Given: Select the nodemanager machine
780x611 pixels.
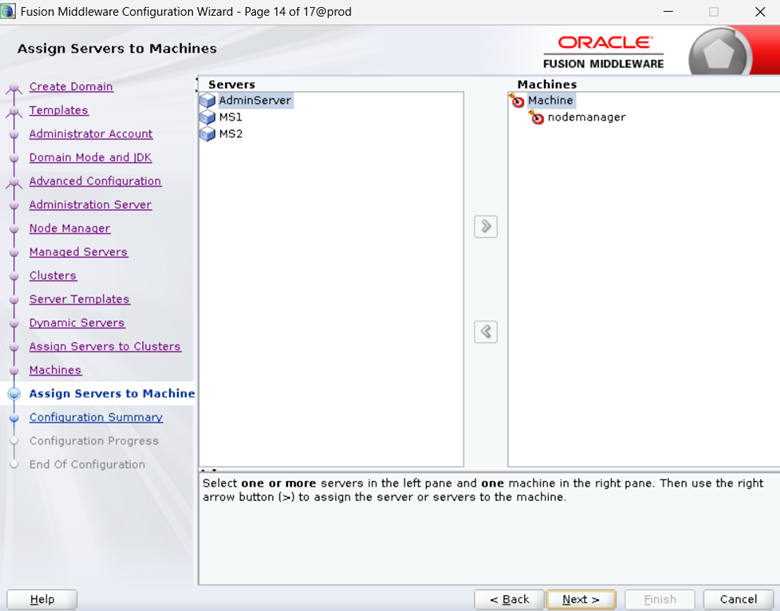Looking at the screenshot, I should pyautogui.click(x=586, y=117).
